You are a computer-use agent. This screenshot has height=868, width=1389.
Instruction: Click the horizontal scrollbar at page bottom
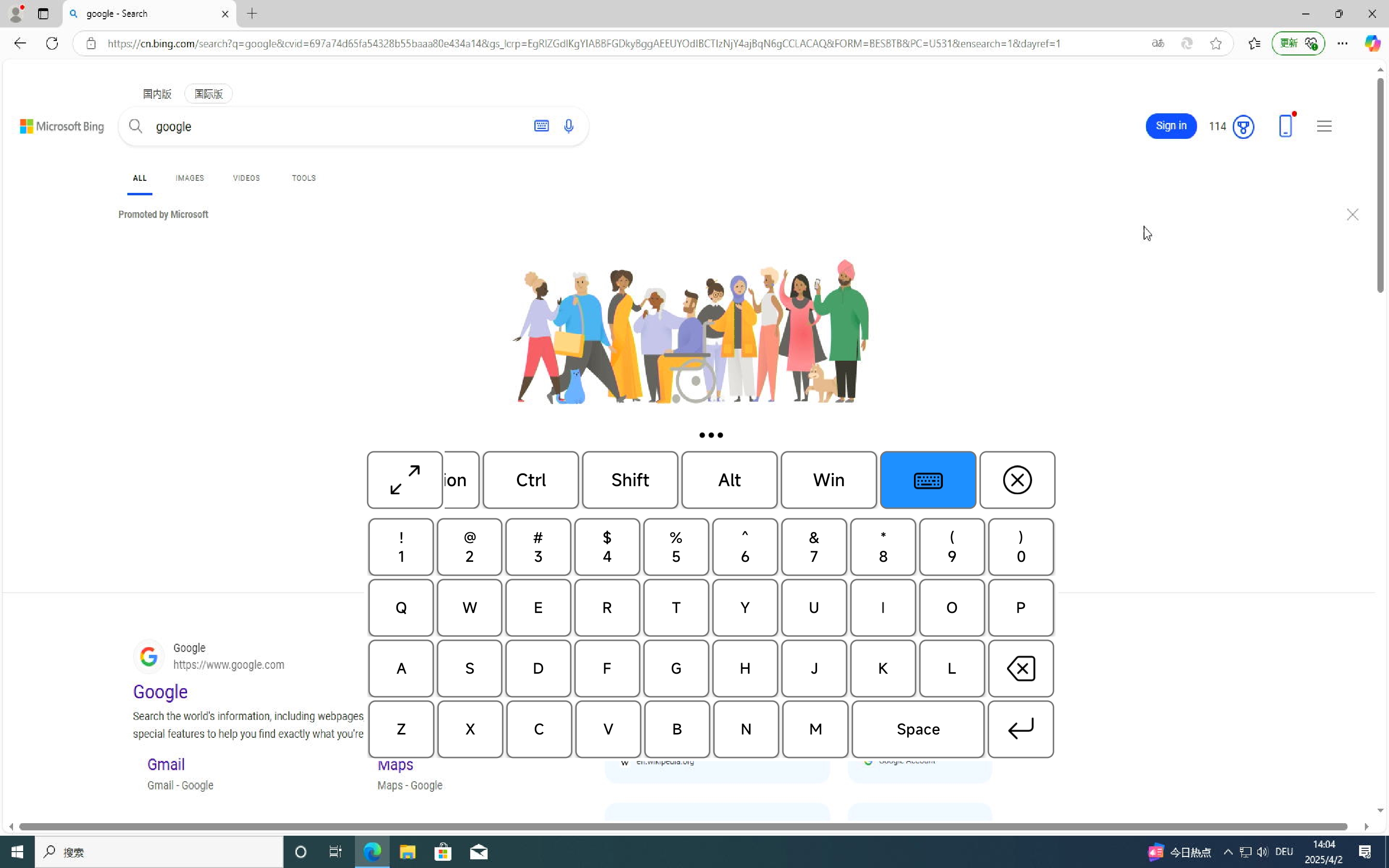click(x=683, y=827)
